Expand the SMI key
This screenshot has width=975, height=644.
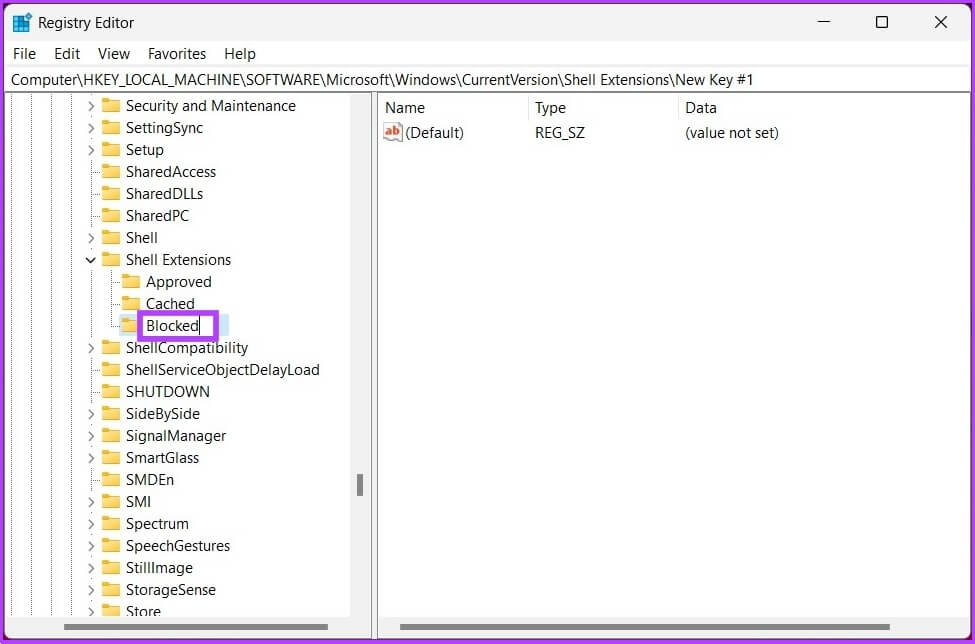91,502
